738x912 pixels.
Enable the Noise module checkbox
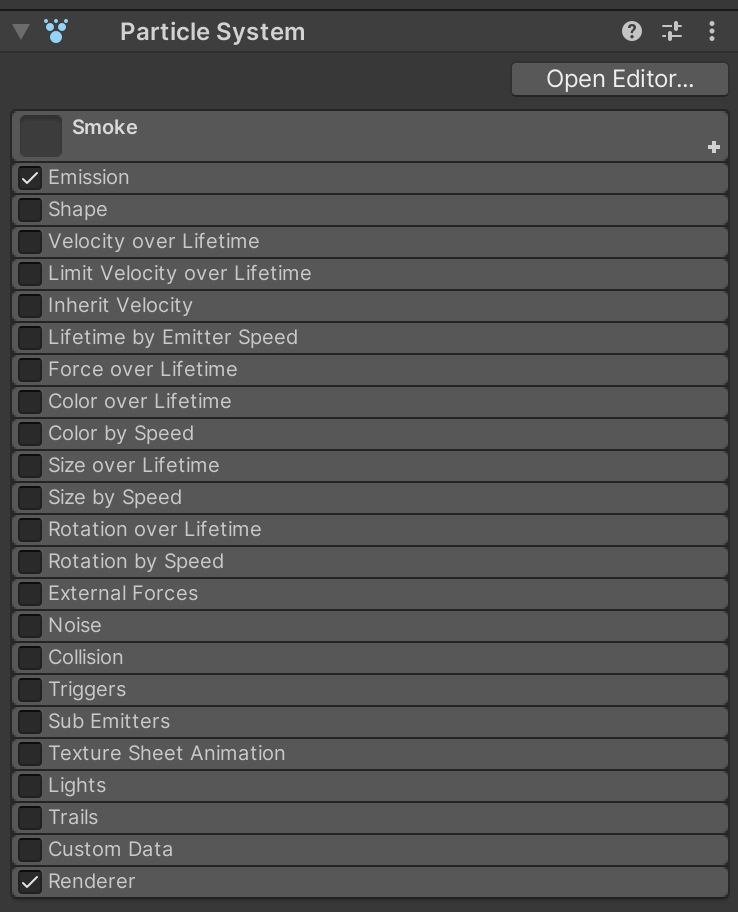(30, 626)
